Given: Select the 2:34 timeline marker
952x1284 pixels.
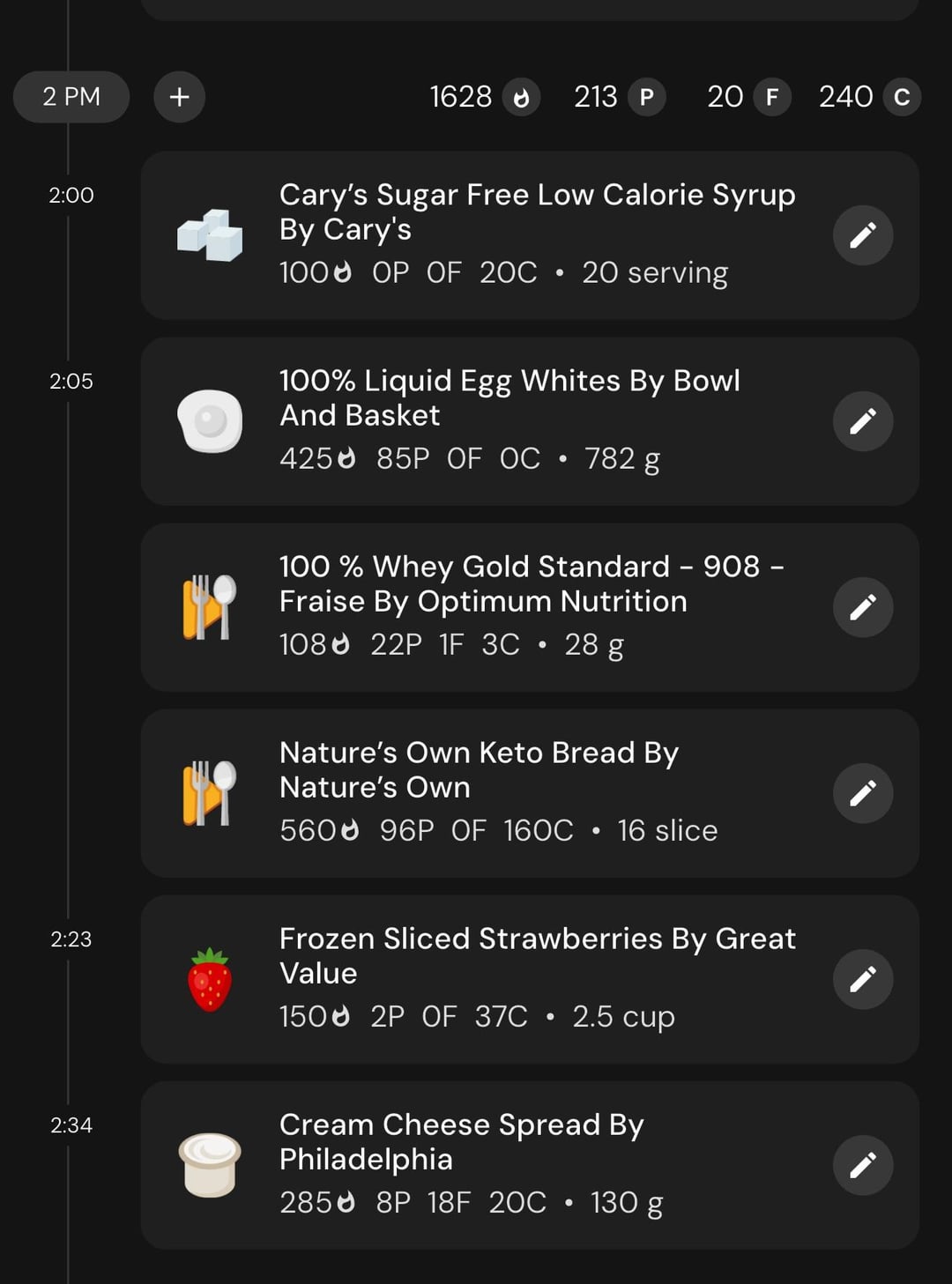Looking at the screenshot, I should [71, 1125].
